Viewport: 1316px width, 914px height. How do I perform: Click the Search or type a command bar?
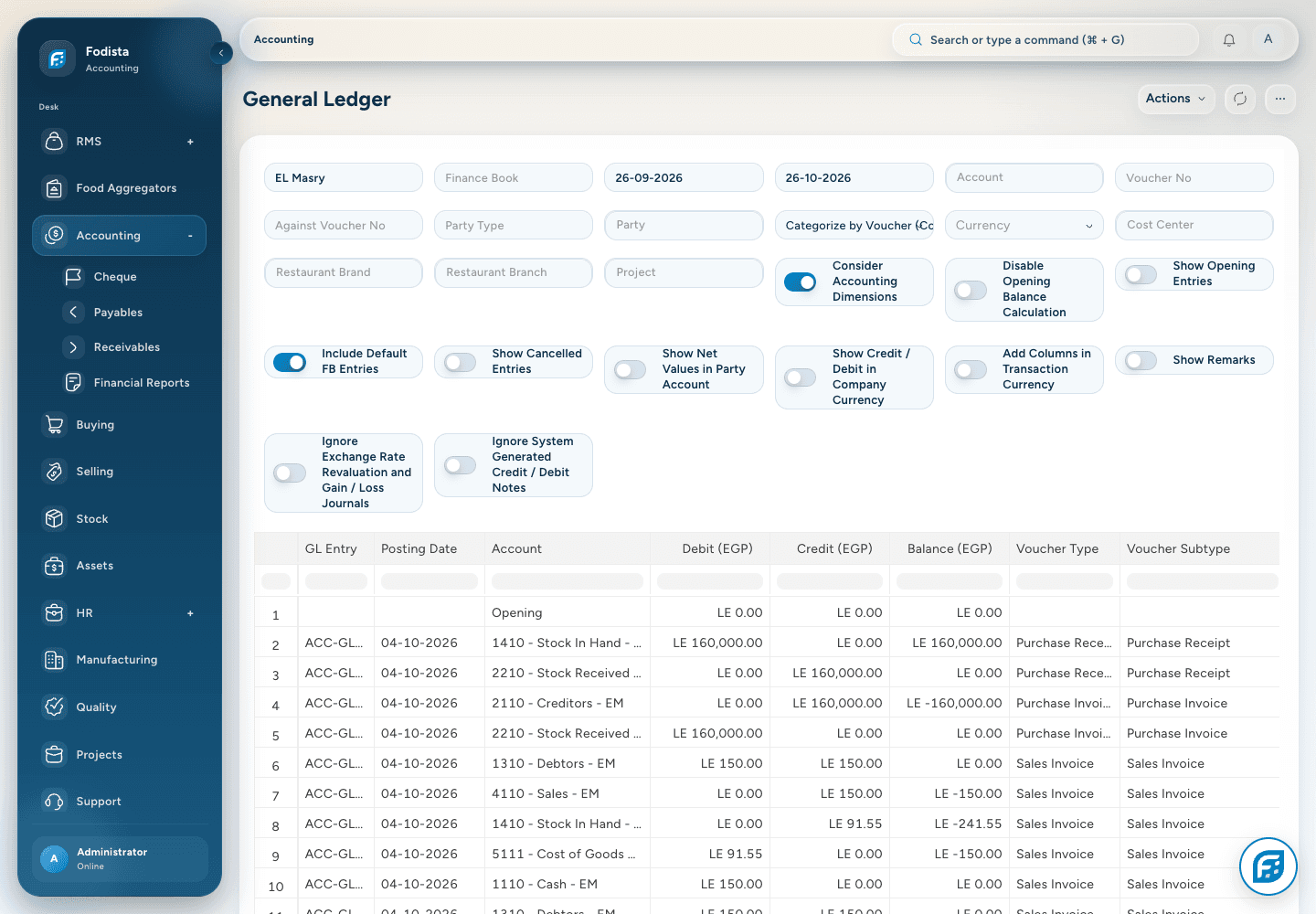[x=1045, y=39]
